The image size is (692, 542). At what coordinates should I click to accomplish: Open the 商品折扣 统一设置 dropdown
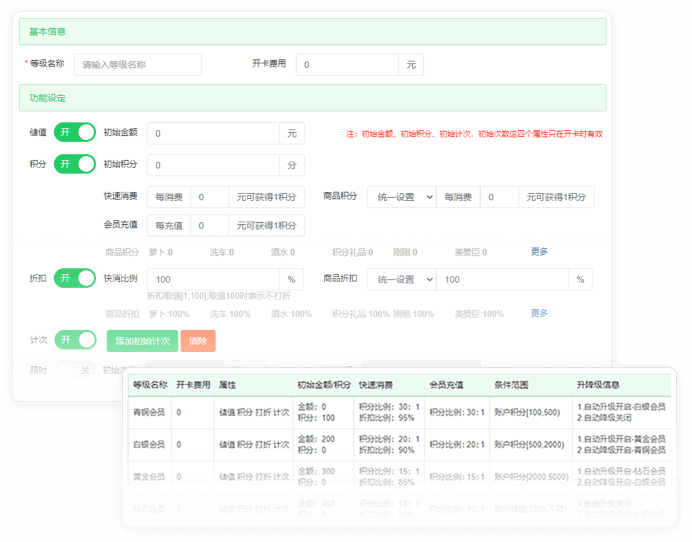tap(402, 279)
